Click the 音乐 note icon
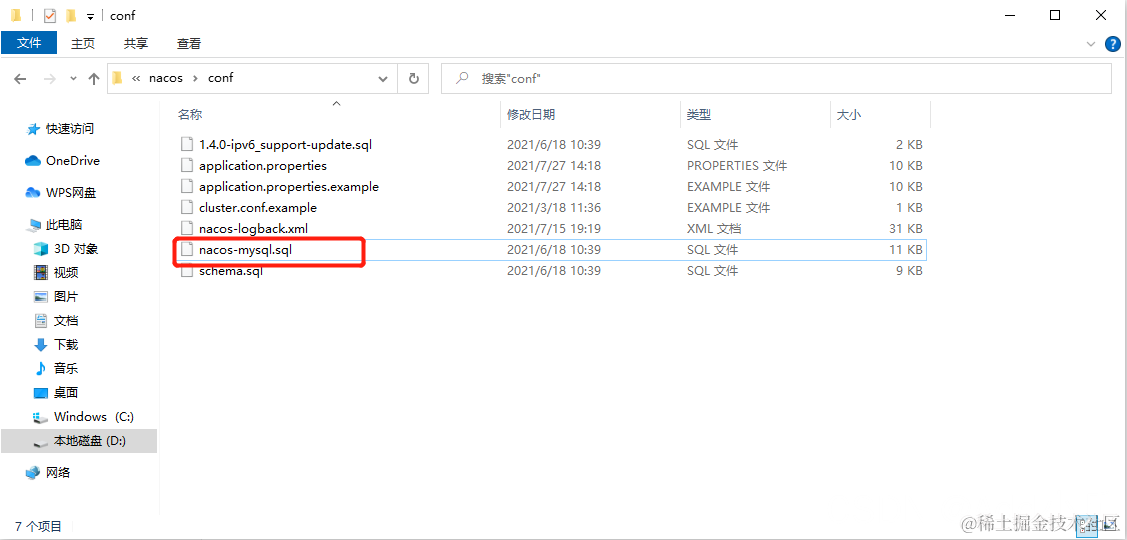1127x540 pixels. click(41, 369)
